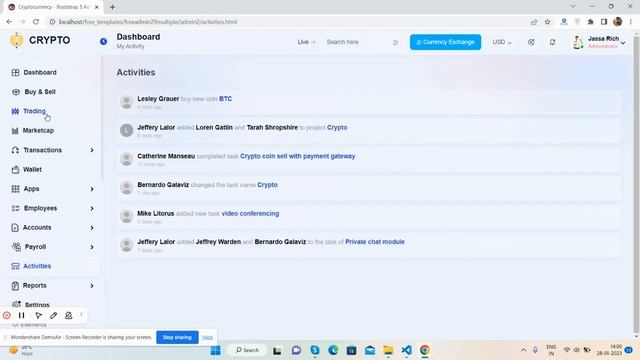Image resolution: width=640 pixels, height=360 pixels.
Task: Open a new Chrome tab
Action: click(112, 7)
